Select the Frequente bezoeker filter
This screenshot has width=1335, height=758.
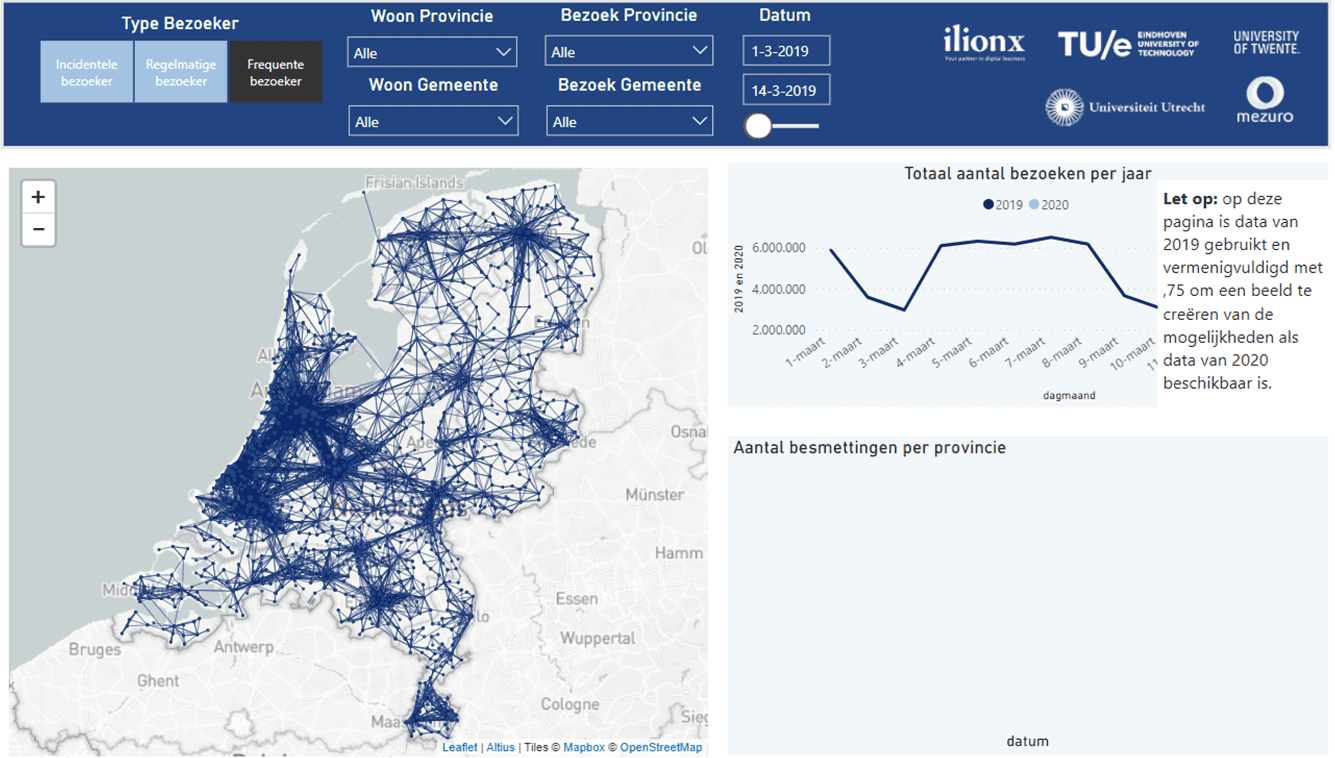click(x=275, y=72)
